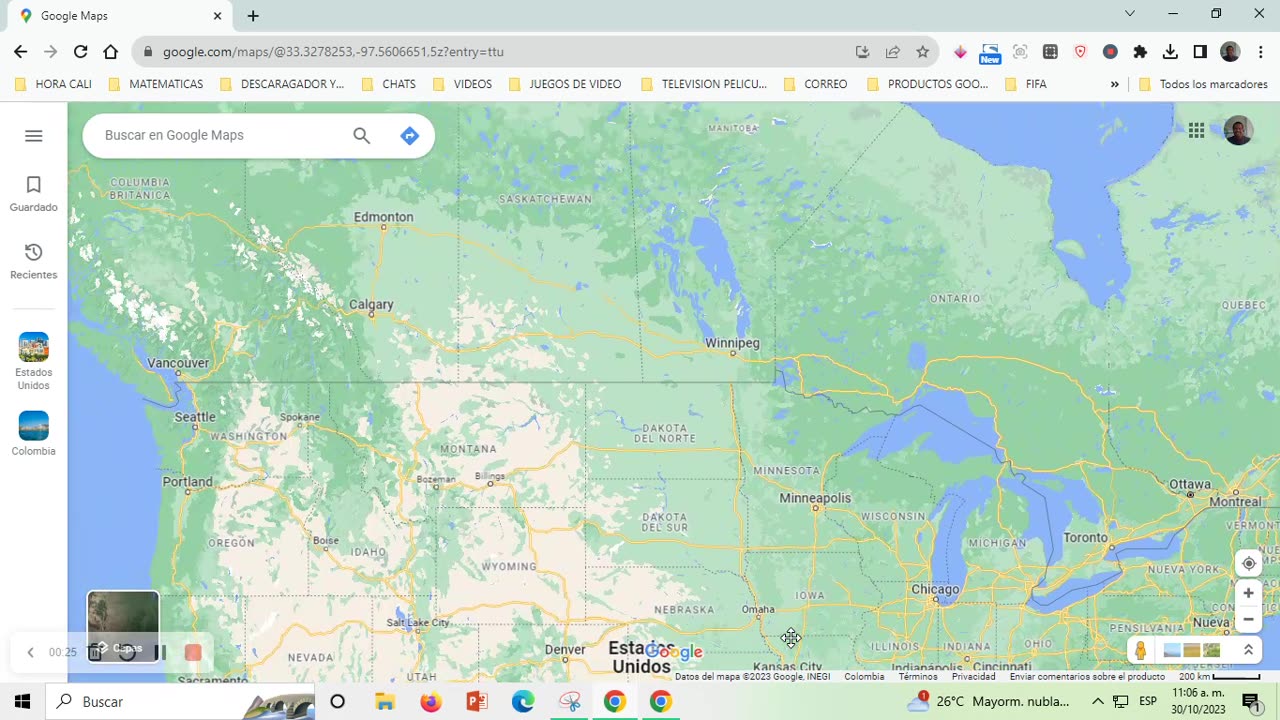Open the Extensions puzzle icon
This screenshot has height=720, width=1280.
1140,52
